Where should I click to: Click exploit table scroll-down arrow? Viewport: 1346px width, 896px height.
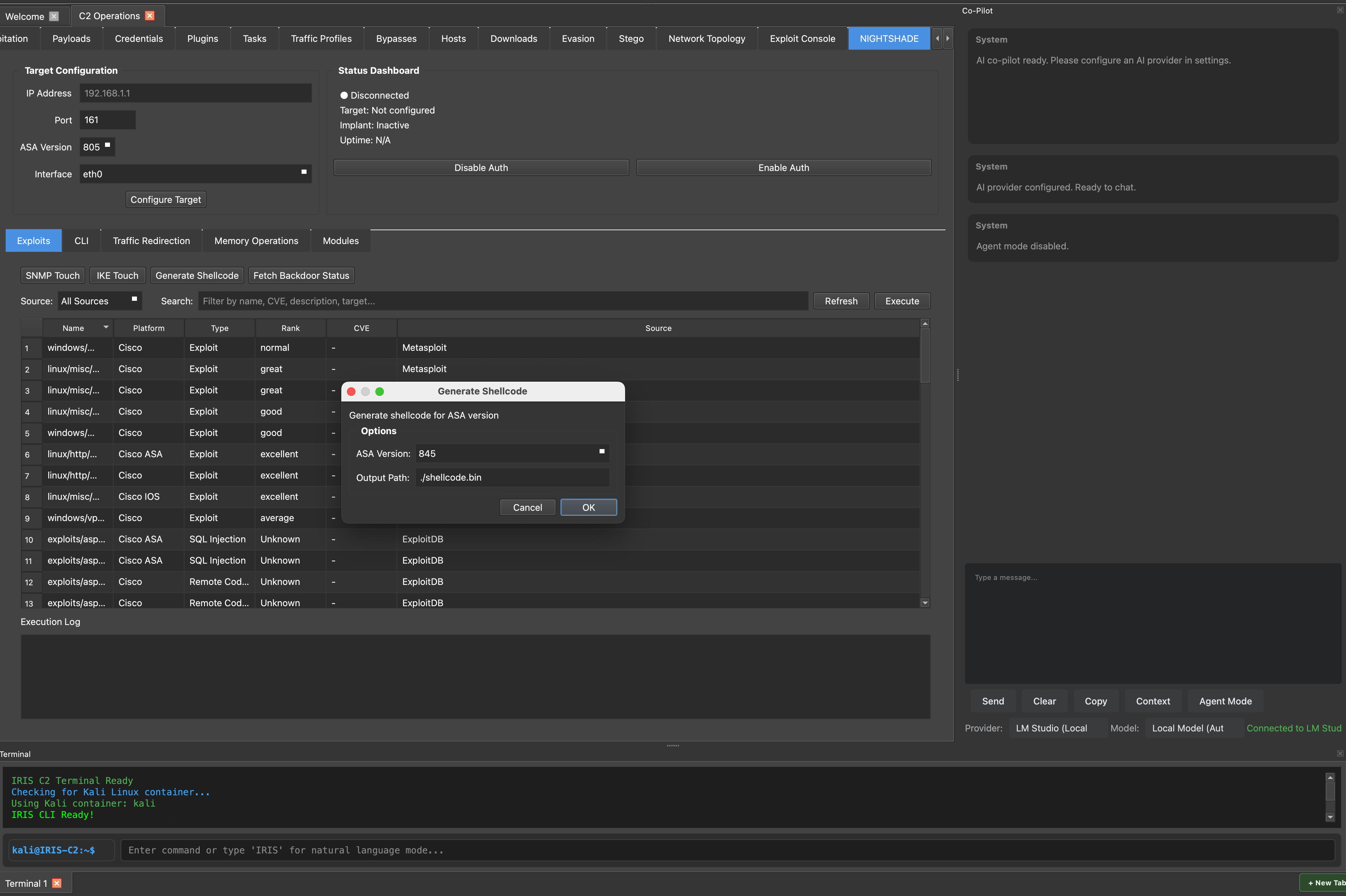point(925,603)
